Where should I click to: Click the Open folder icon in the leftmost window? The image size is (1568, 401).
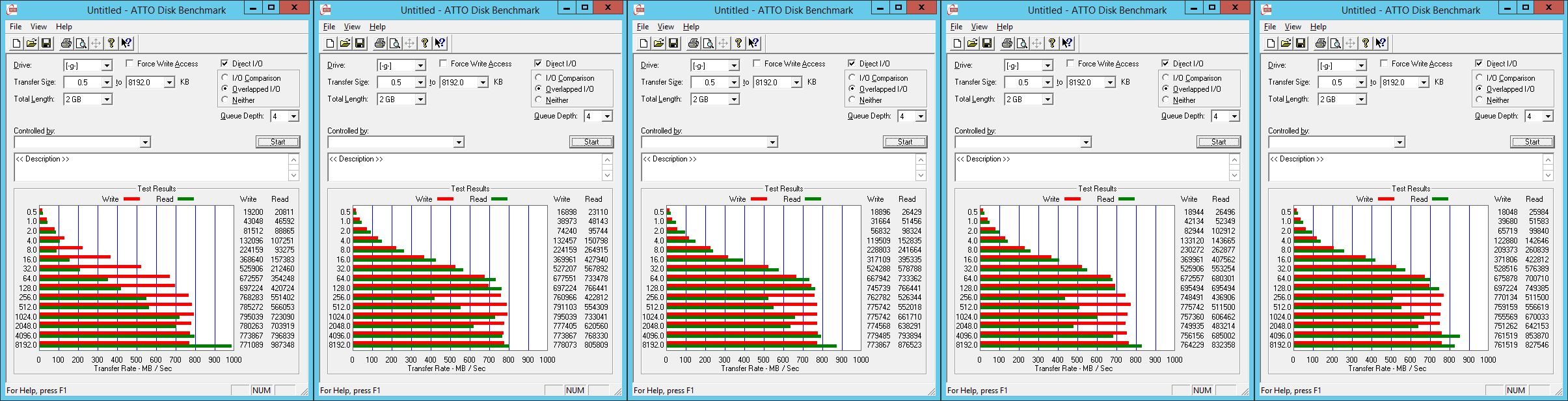point(31,44)
